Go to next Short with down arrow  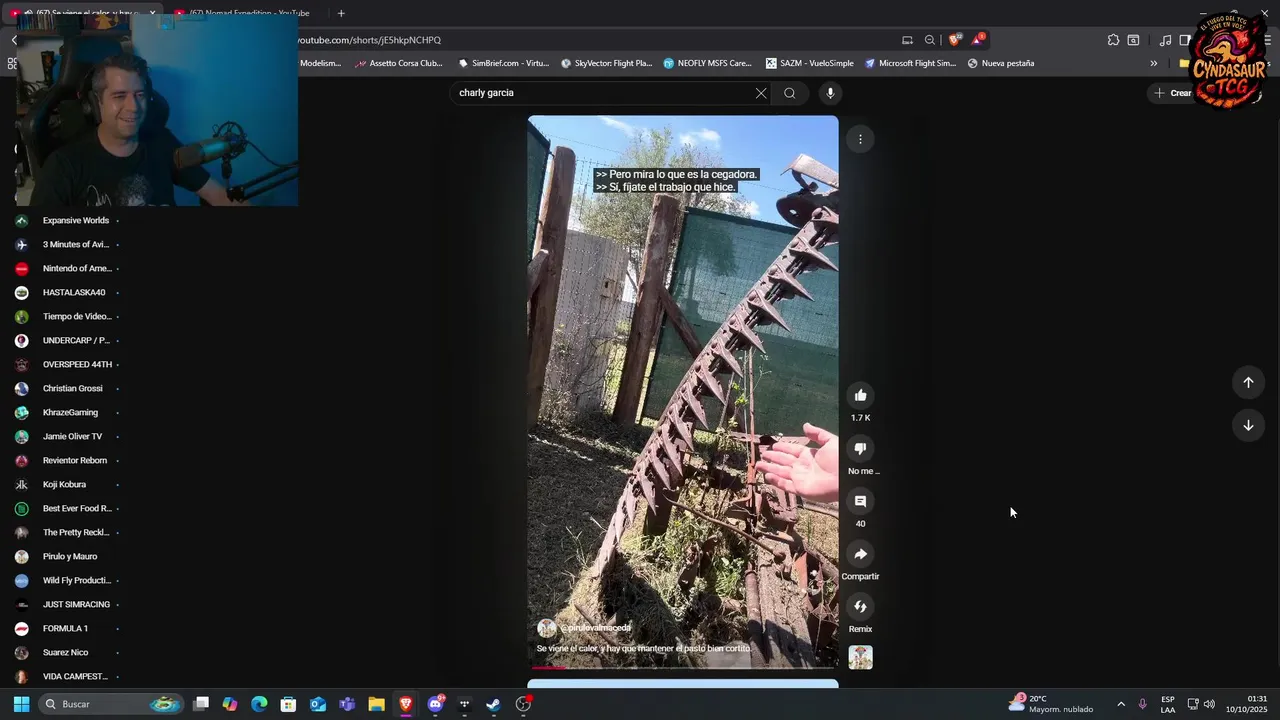[1248, 425]
